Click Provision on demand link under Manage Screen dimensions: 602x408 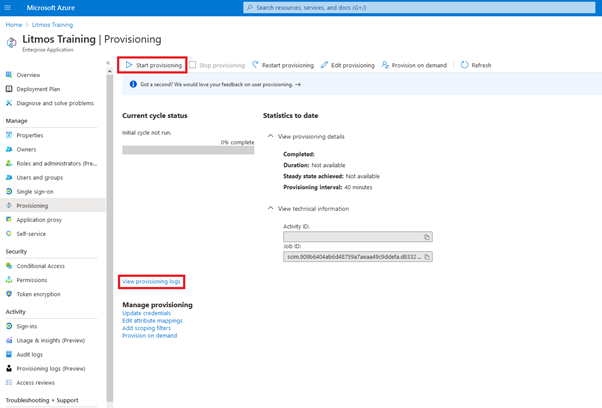point(149,335)
